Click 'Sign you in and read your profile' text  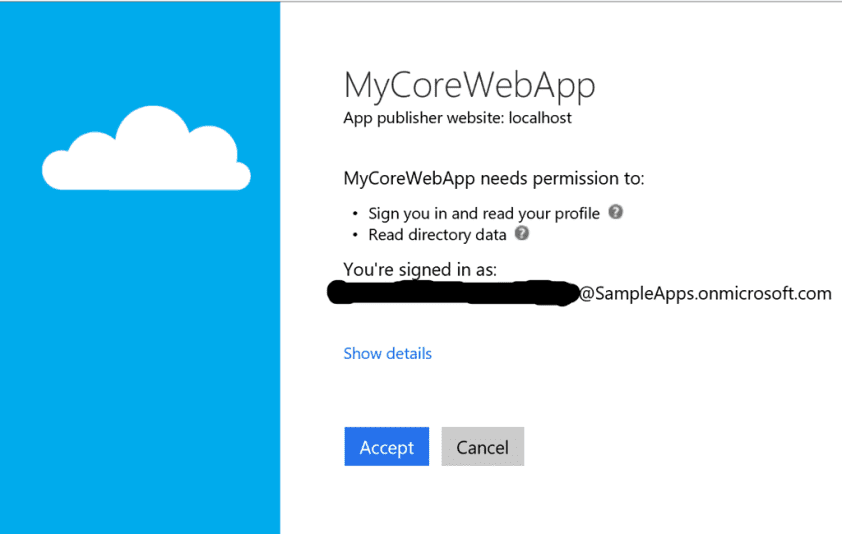[x=484, y=214]
